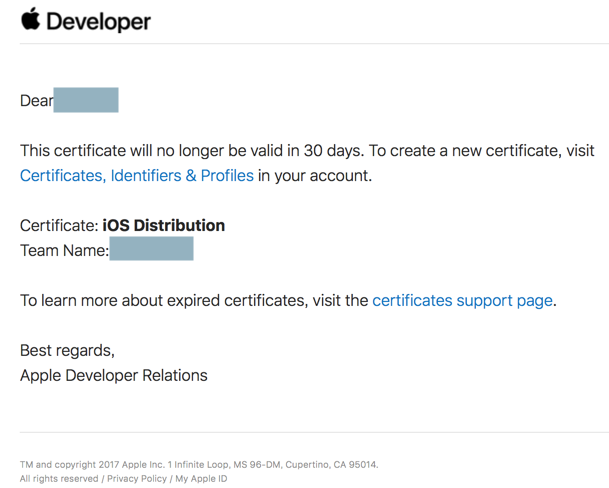
Task: Open the Privacy Policy footer link
Action: (x=137, y=479)
